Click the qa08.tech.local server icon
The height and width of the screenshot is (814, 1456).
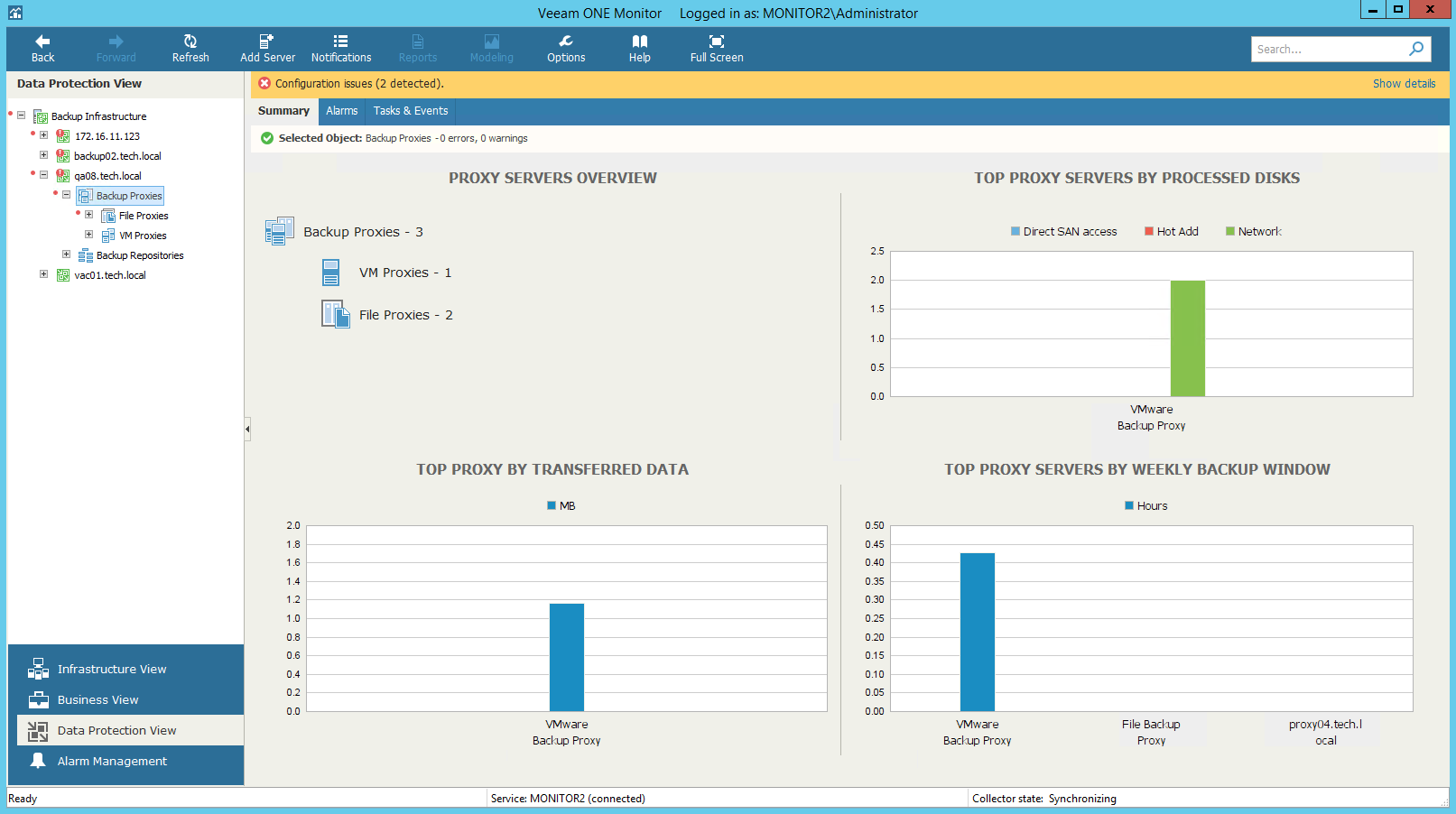[63, 176]
